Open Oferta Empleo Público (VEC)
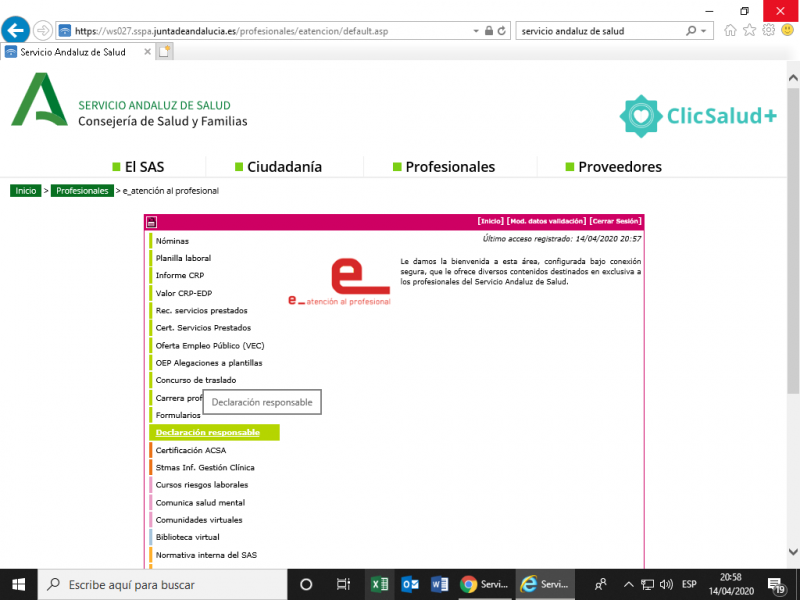The width and height of the screenshot is (800, 600). click(210, 346)
